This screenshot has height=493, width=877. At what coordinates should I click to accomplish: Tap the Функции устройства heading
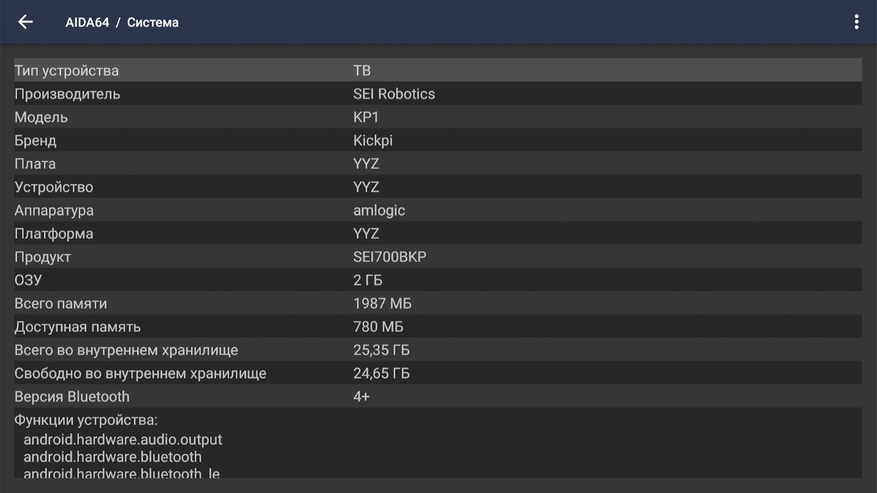[x=86, y=420]
